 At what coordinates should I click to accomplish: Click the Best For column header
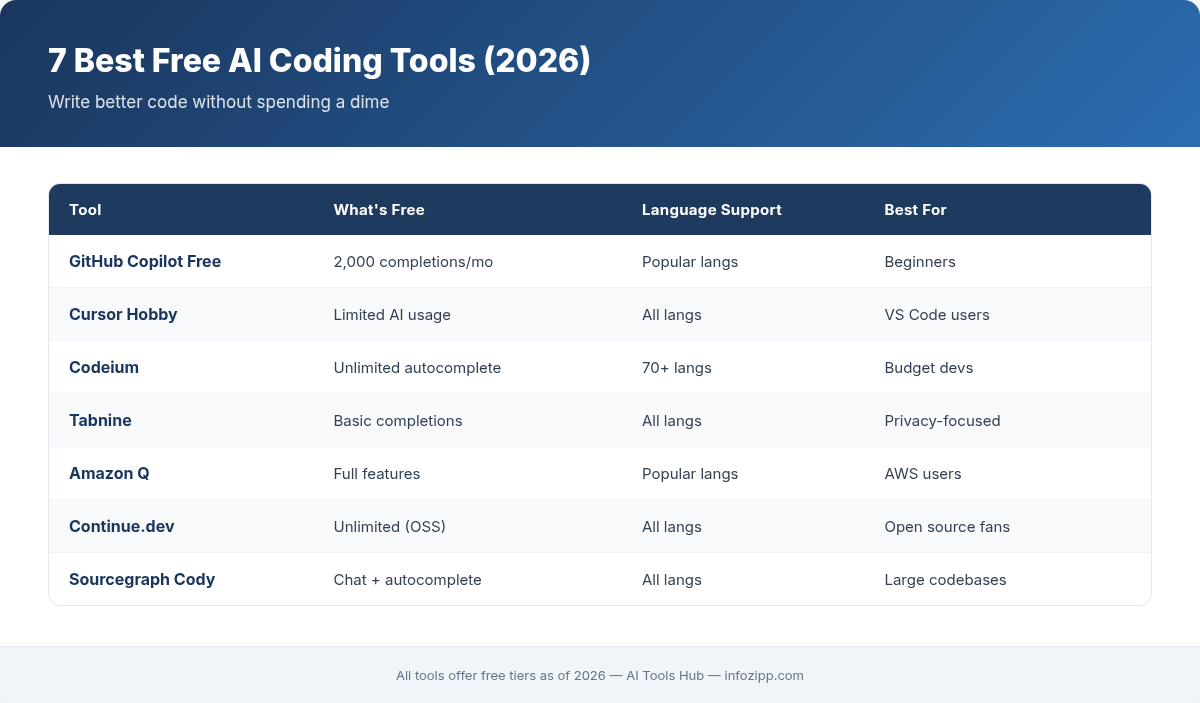(x=915, y=210)
